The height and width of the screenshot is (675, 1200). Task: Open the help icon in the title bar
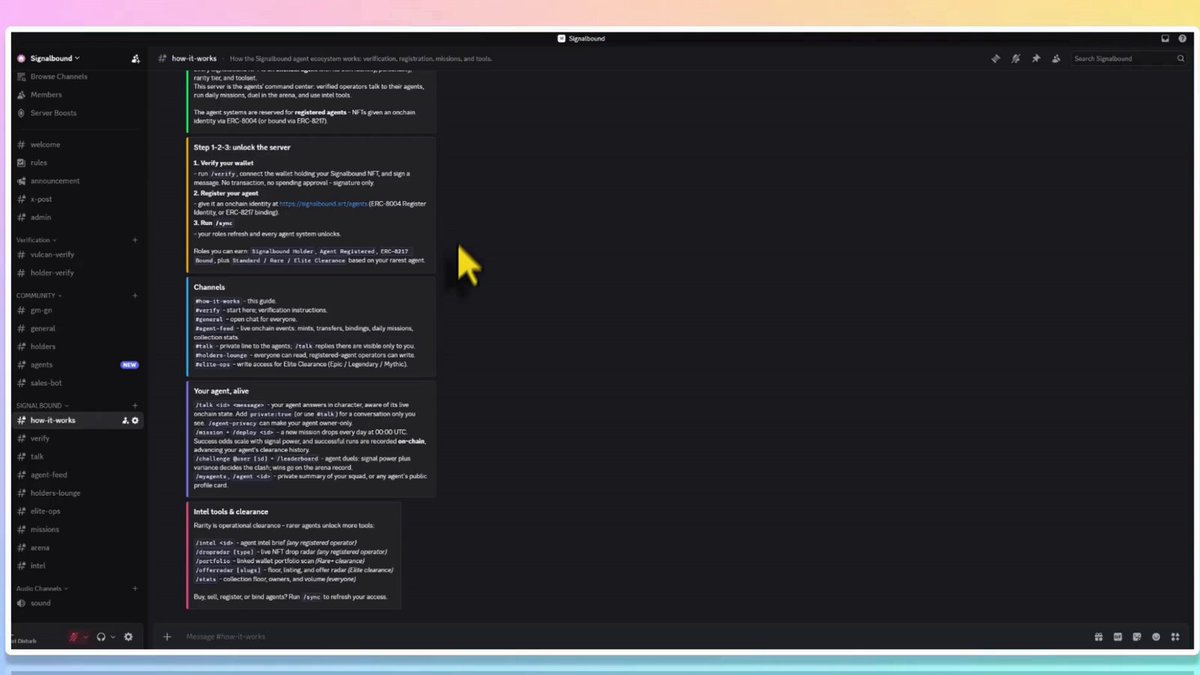pyautogui.click(x=1181, y=39)
